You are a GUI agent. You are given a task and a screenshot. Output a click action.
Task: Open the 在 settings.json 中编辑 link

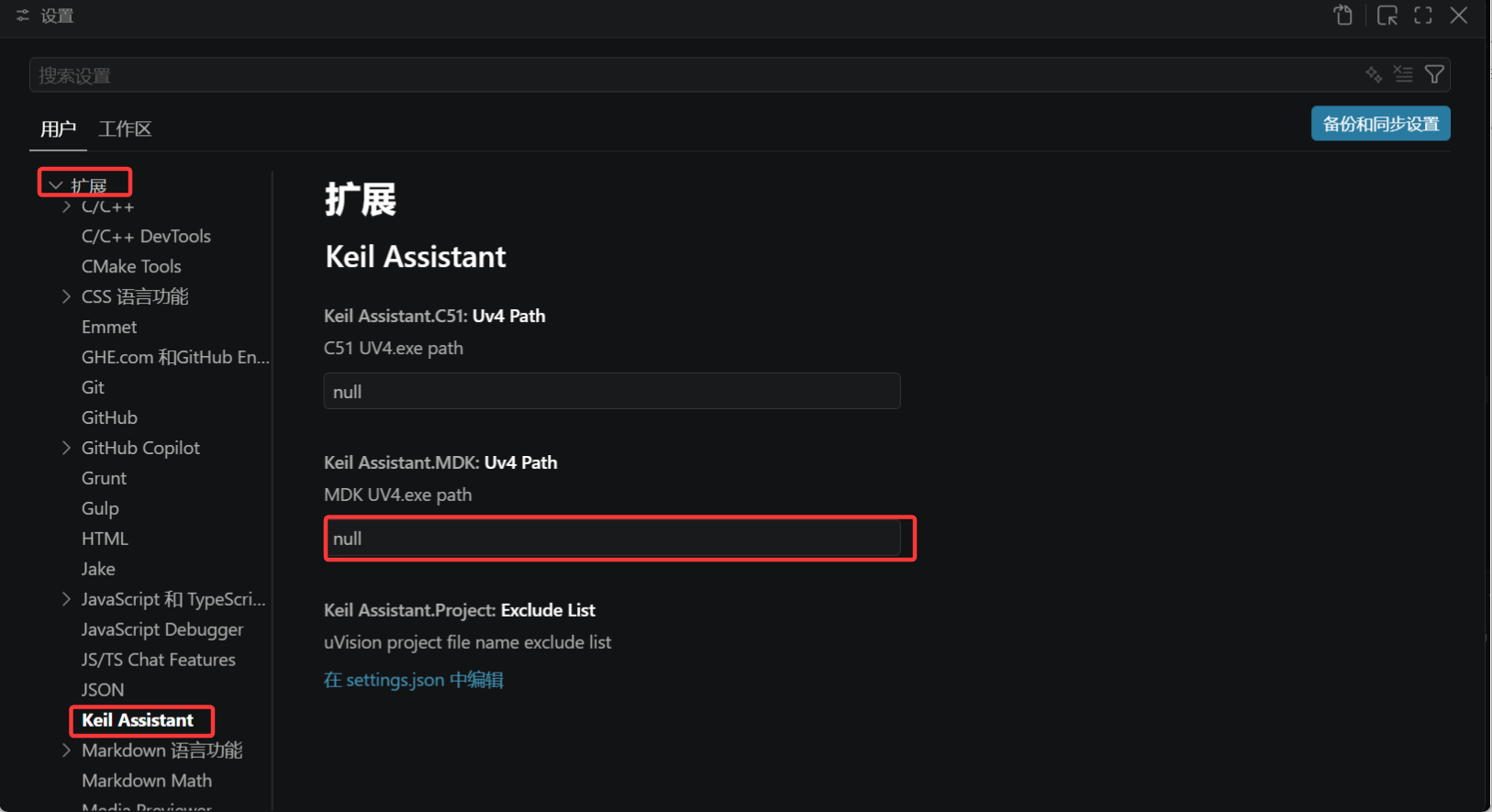click(414, 680)
